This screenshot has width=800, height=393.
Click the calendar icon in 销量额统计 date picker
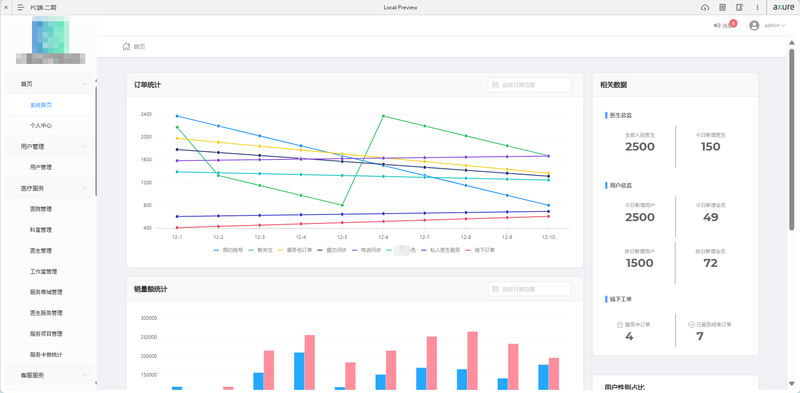495,289
